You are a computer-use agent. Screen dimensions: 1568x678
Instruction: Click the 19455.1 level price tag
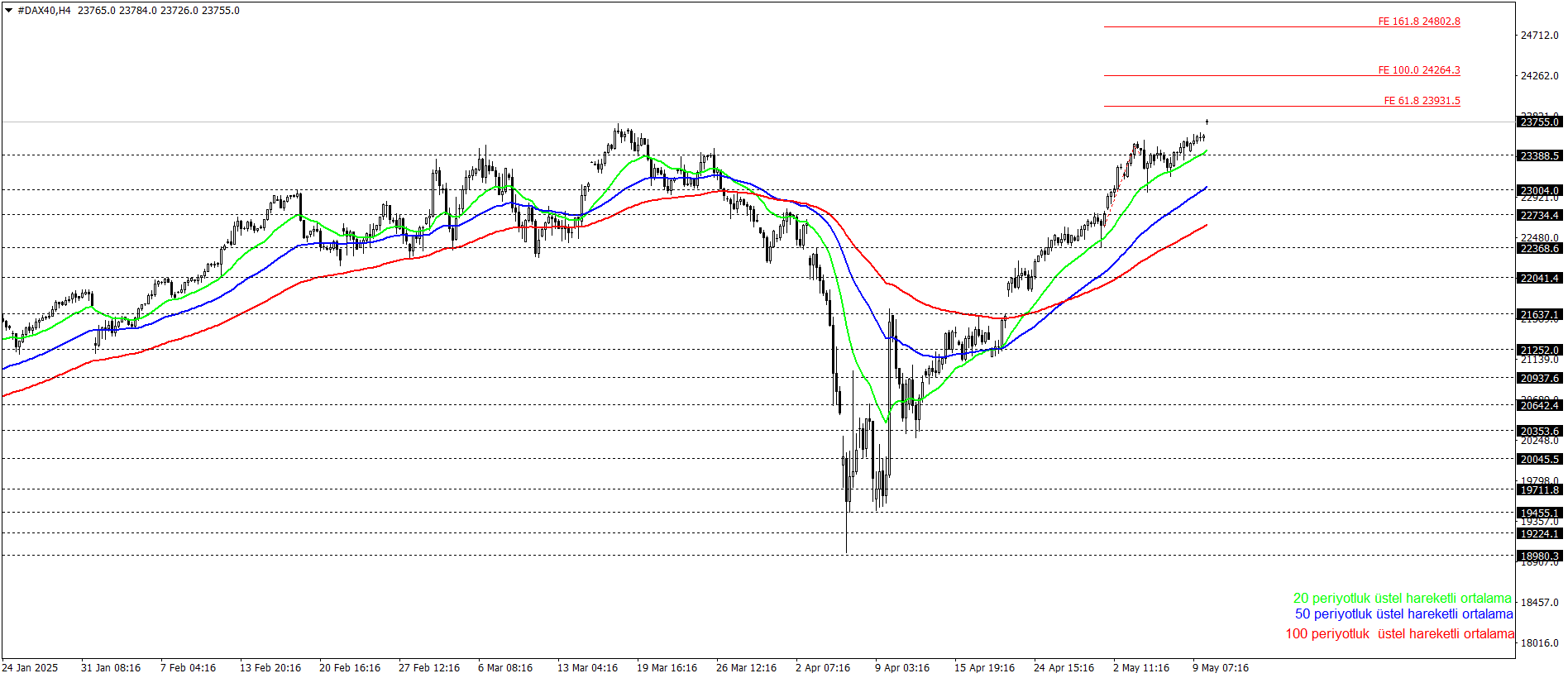(x=1540, y=513)
